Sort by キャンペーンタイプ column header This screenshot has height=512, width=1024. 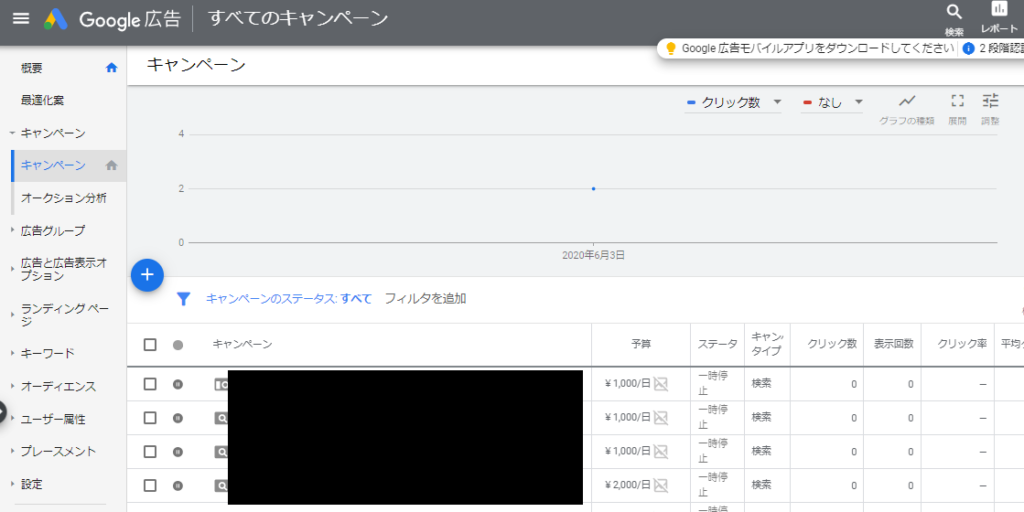click(x=768, y=344)
